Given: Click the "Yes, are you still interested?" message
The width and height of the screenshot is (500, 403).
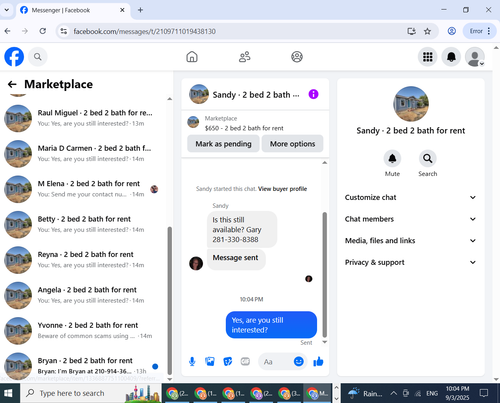Looking at the screenshot, I should [x=271, y=325].
